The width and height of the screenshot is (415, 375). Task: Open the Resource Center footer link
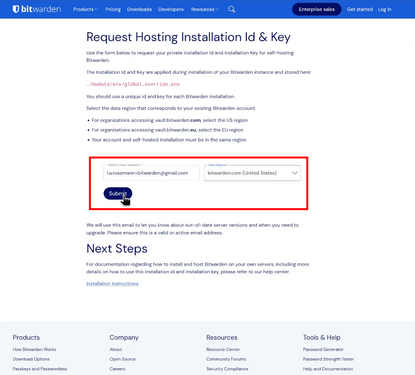click(x=223, y=349)
